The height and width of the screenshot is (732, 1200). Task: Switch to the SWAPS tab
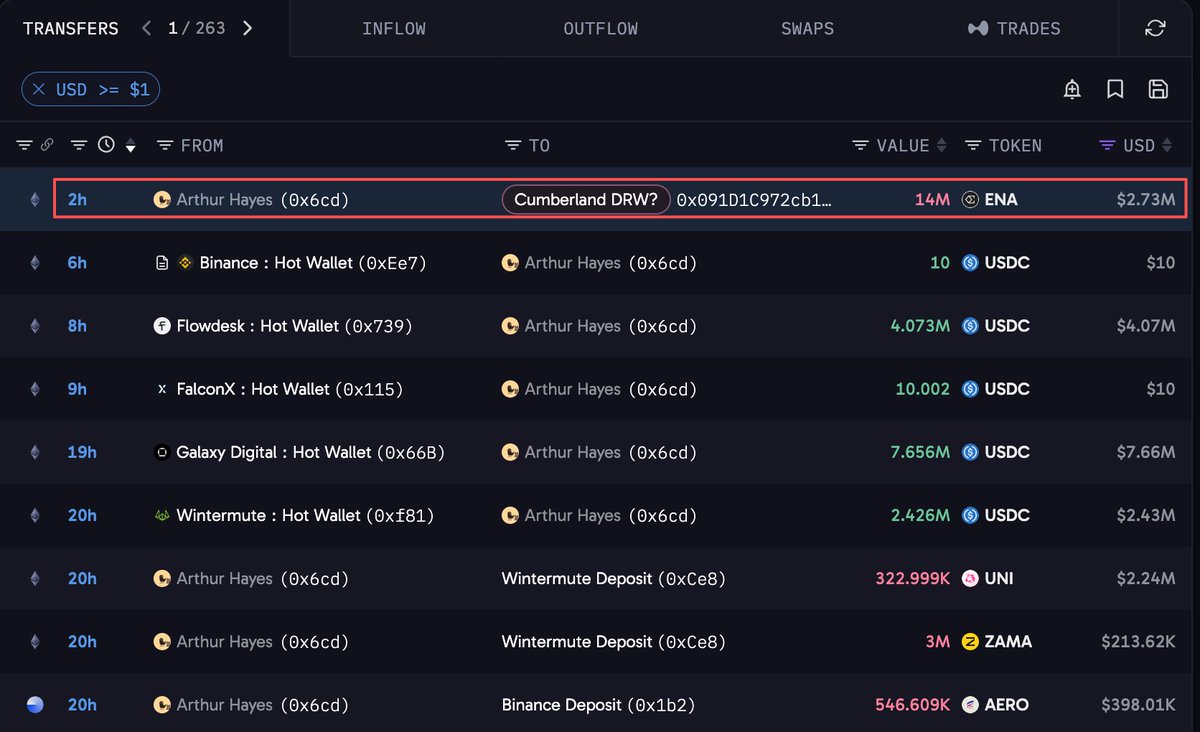(x=807, y=28)
